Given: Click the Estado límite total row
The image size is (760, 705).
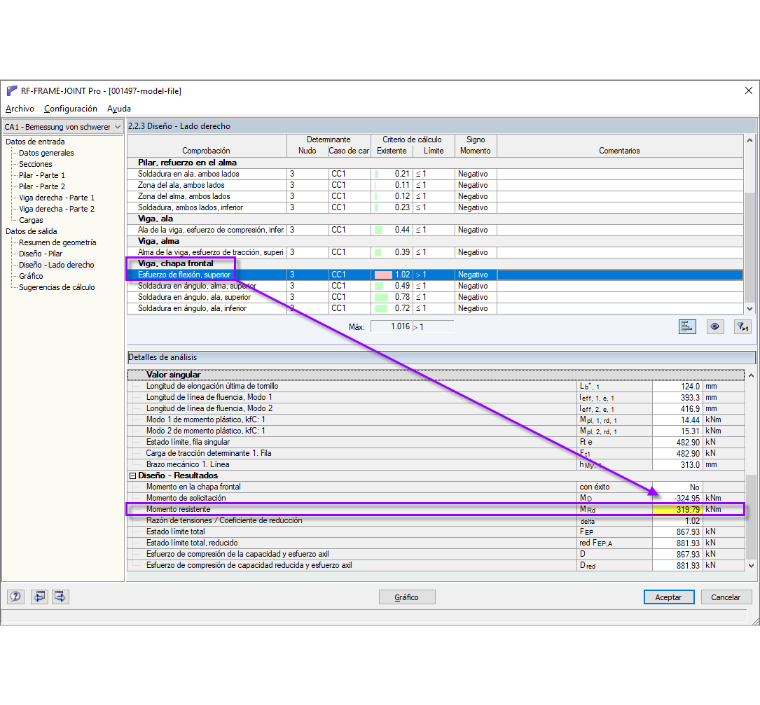Looking at the screenshot, I should click(436, 532).
